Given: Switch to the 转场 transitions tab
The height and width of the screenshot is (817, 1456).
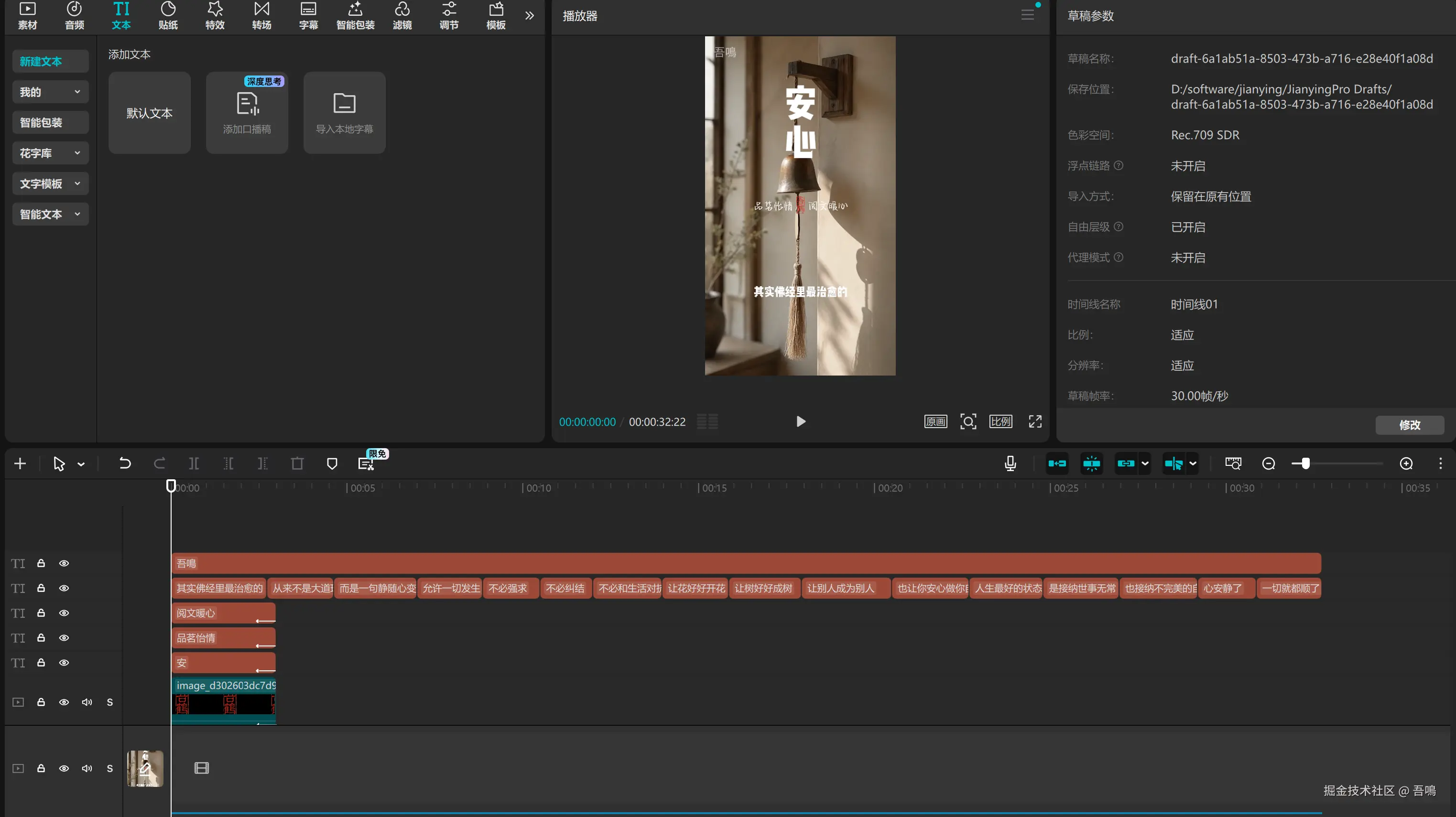Looking at the screenshot, I should pyautogui.click(x=261, y=15).
